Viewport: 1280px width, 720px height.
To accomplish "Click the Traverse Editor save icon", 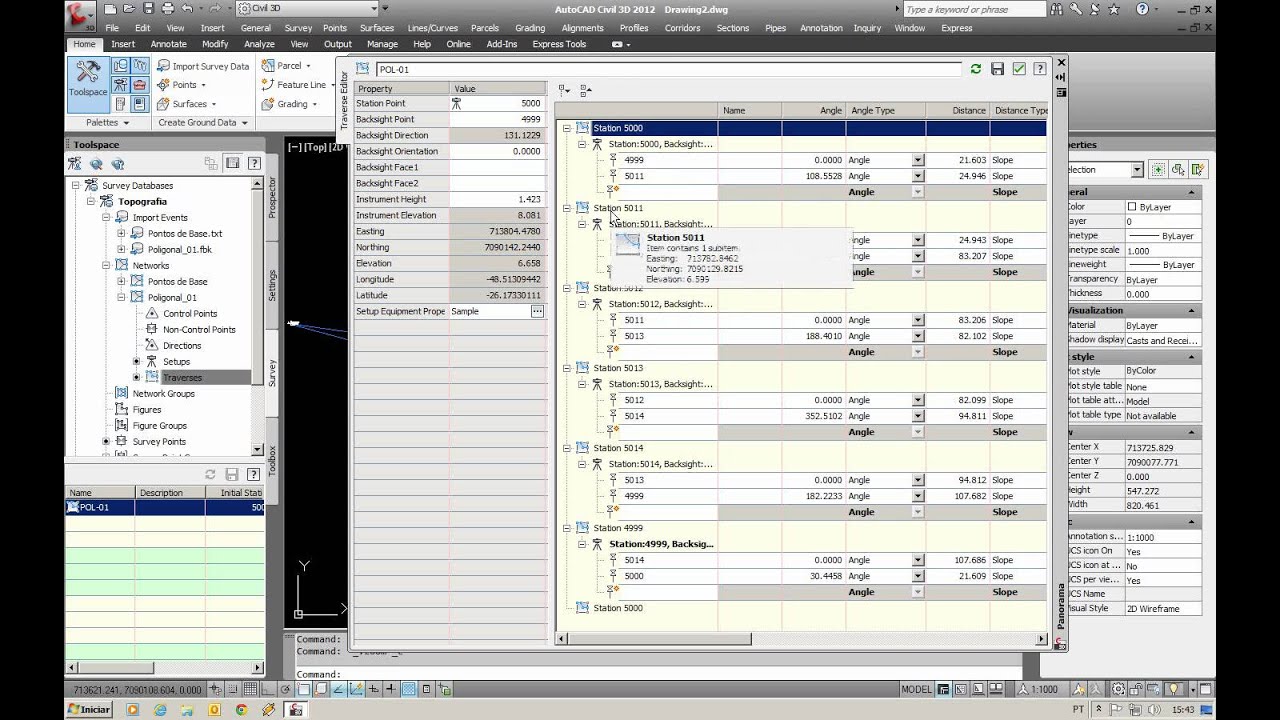I will click(997, 69).
